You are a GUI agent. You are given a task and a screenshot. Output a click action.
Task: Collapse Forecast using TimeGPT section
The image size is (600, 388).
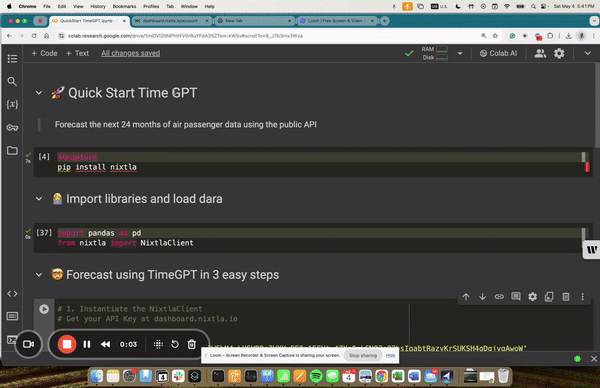[39, 275]
